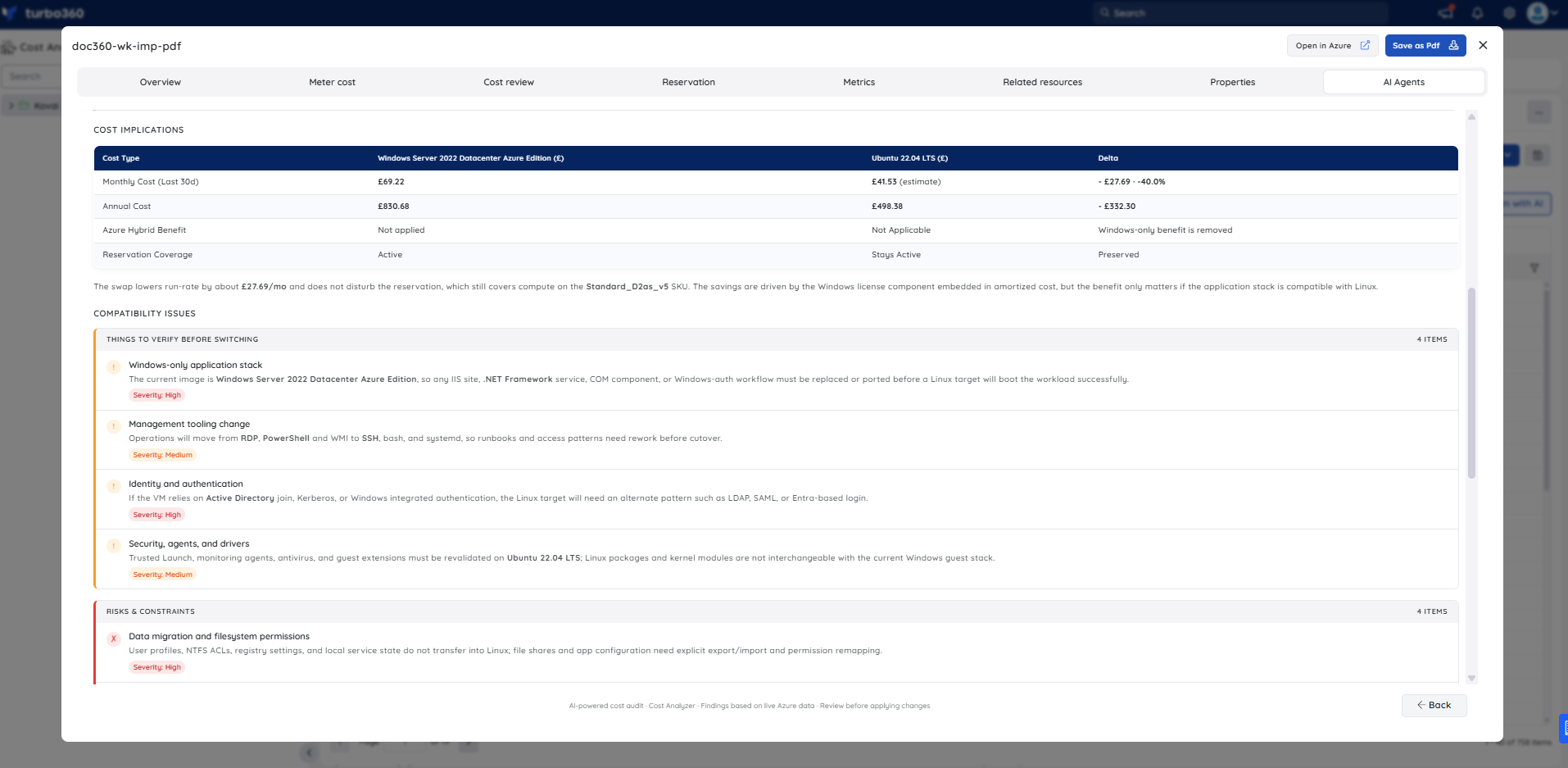Open the notification bell in the top bar

(1477, 12)
